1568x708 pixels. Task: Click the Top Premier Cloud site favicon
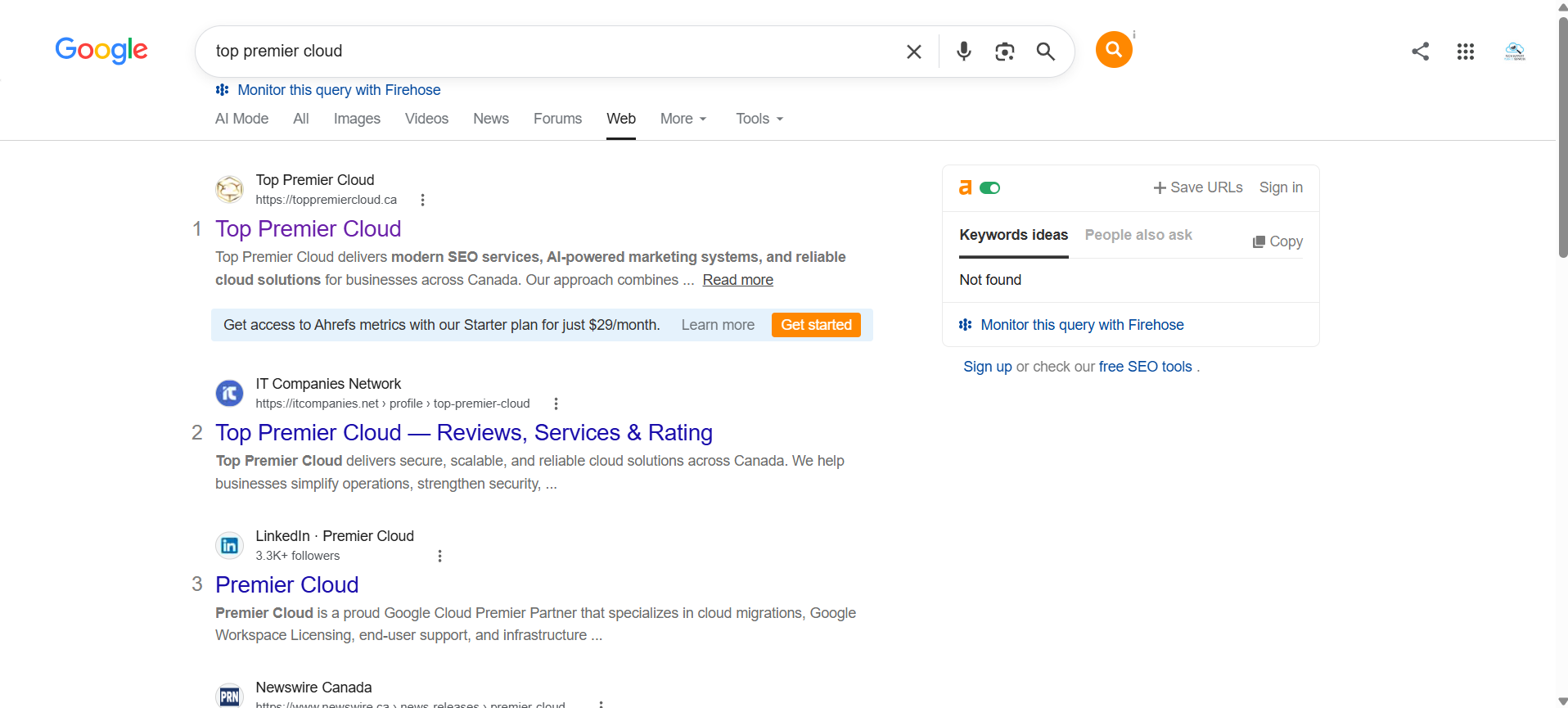(x=229, y=189)
